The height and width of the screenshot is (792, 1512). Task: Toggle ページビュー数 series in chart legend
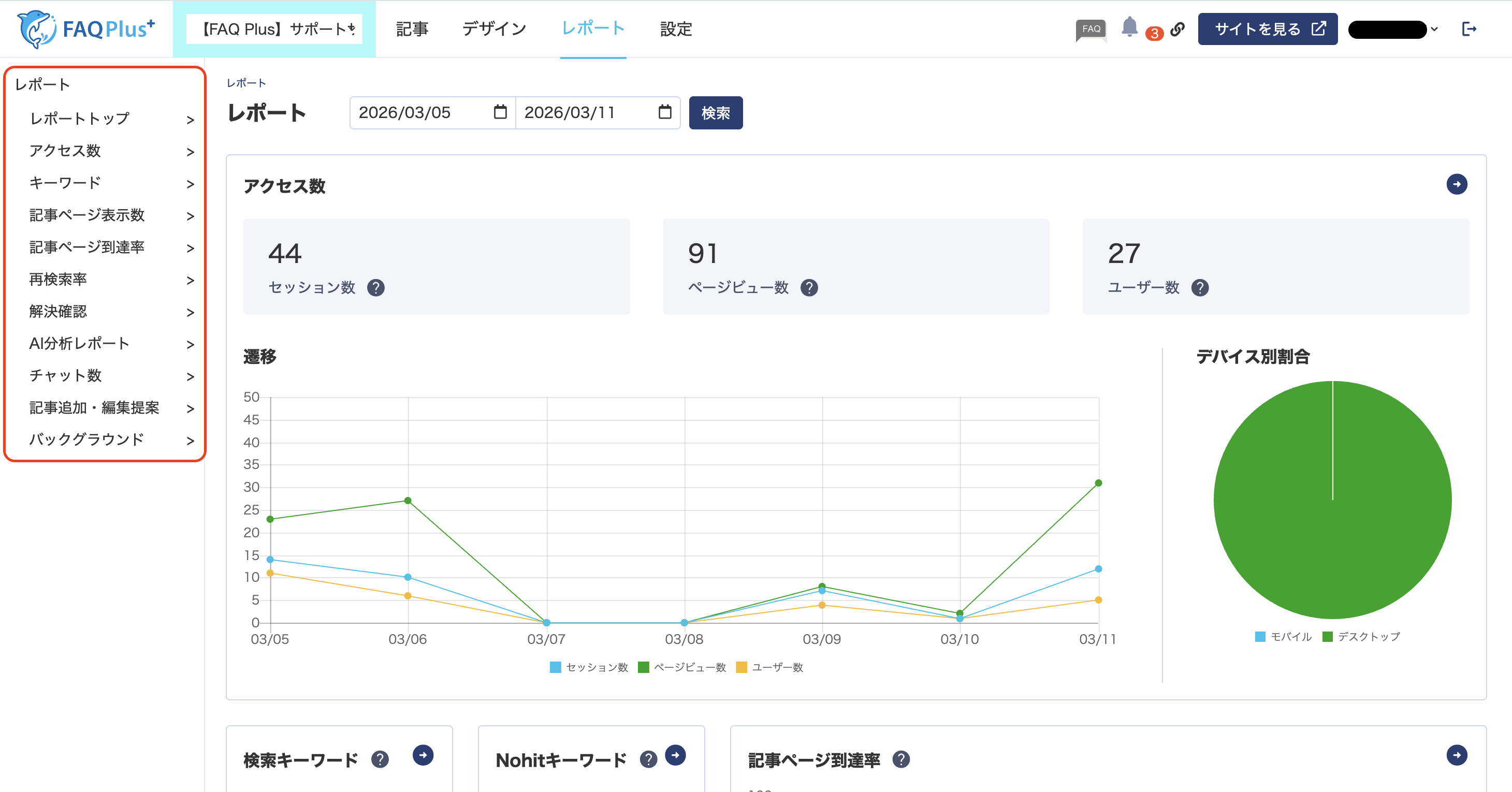682,668
